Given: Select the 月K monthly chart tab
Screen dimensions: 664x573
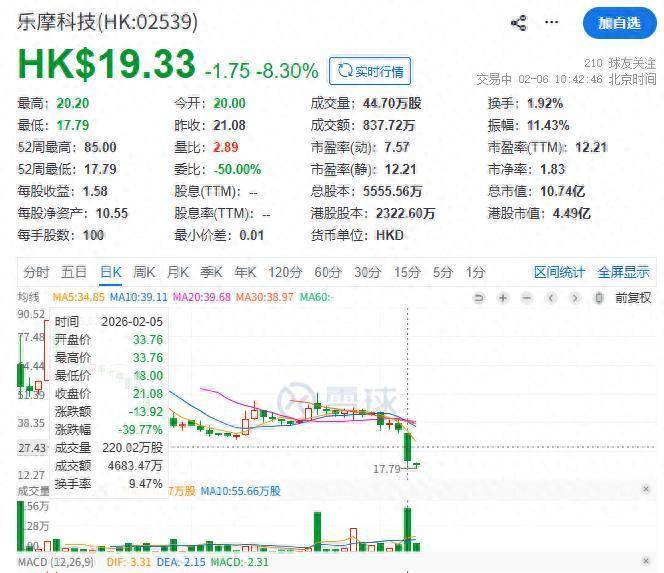Looking at the screenshot, I should pos(178,272).
